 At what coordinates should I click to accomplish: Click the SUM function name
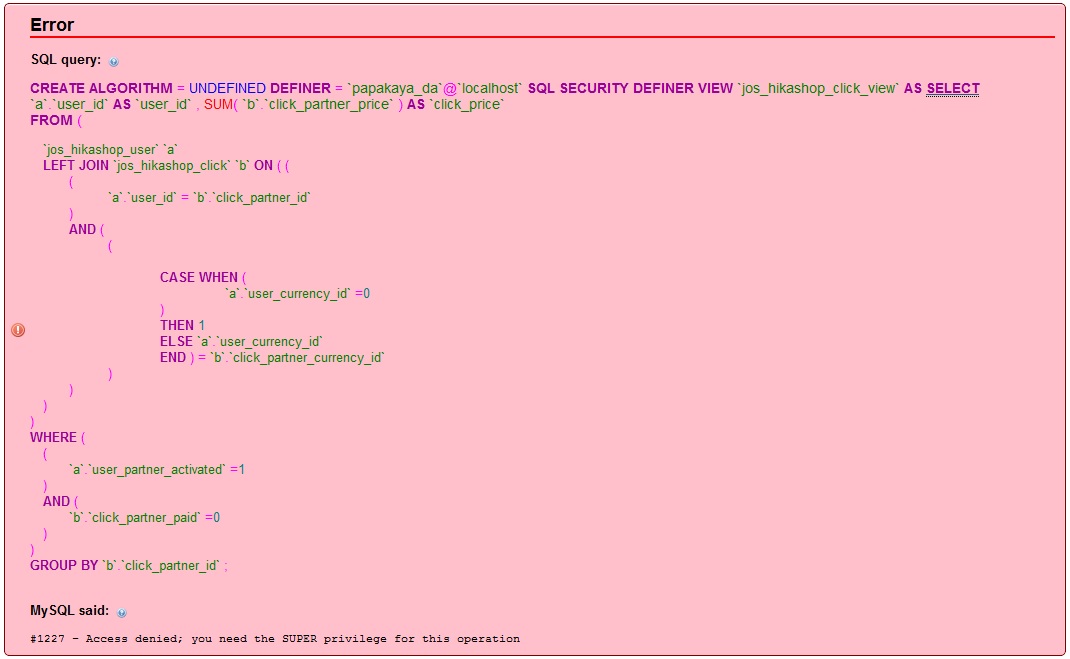point(218,104)
